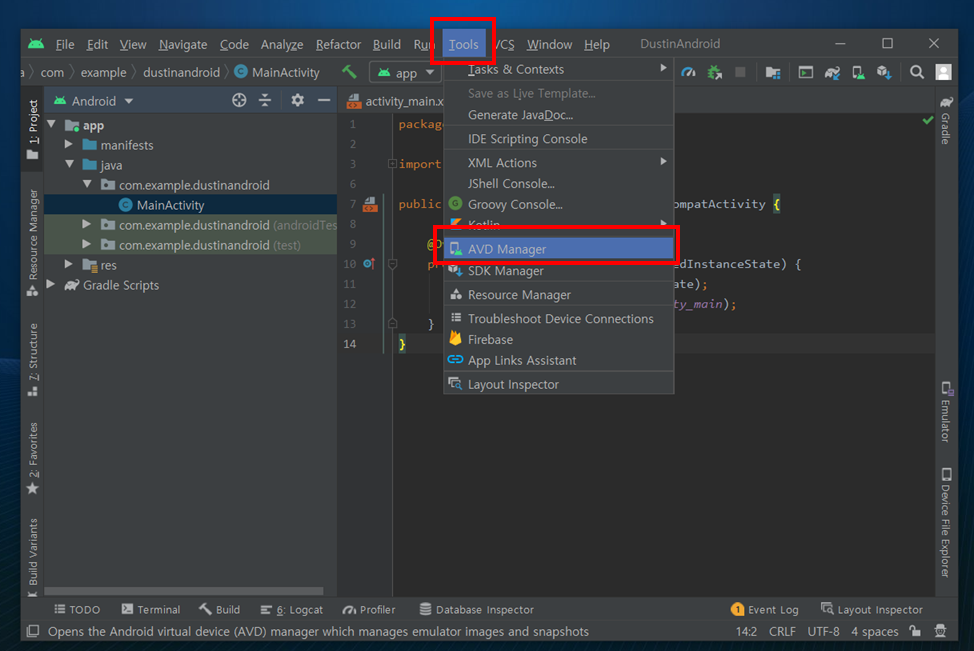Open the Android project view dropdown
974x651 pixels.
click(93, 101)
